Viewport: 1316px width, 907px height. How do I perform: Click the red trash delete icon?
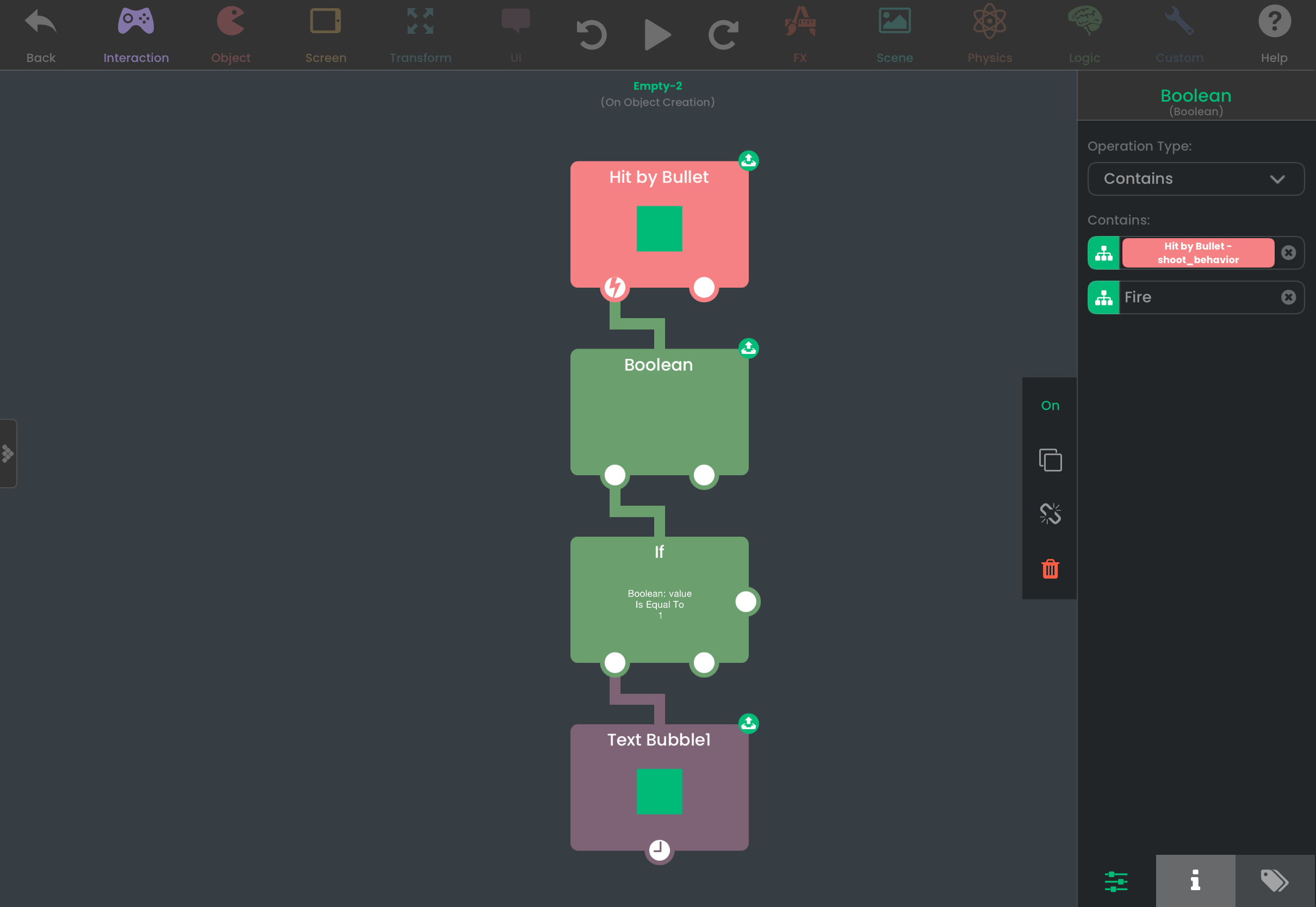point(1050,568)
